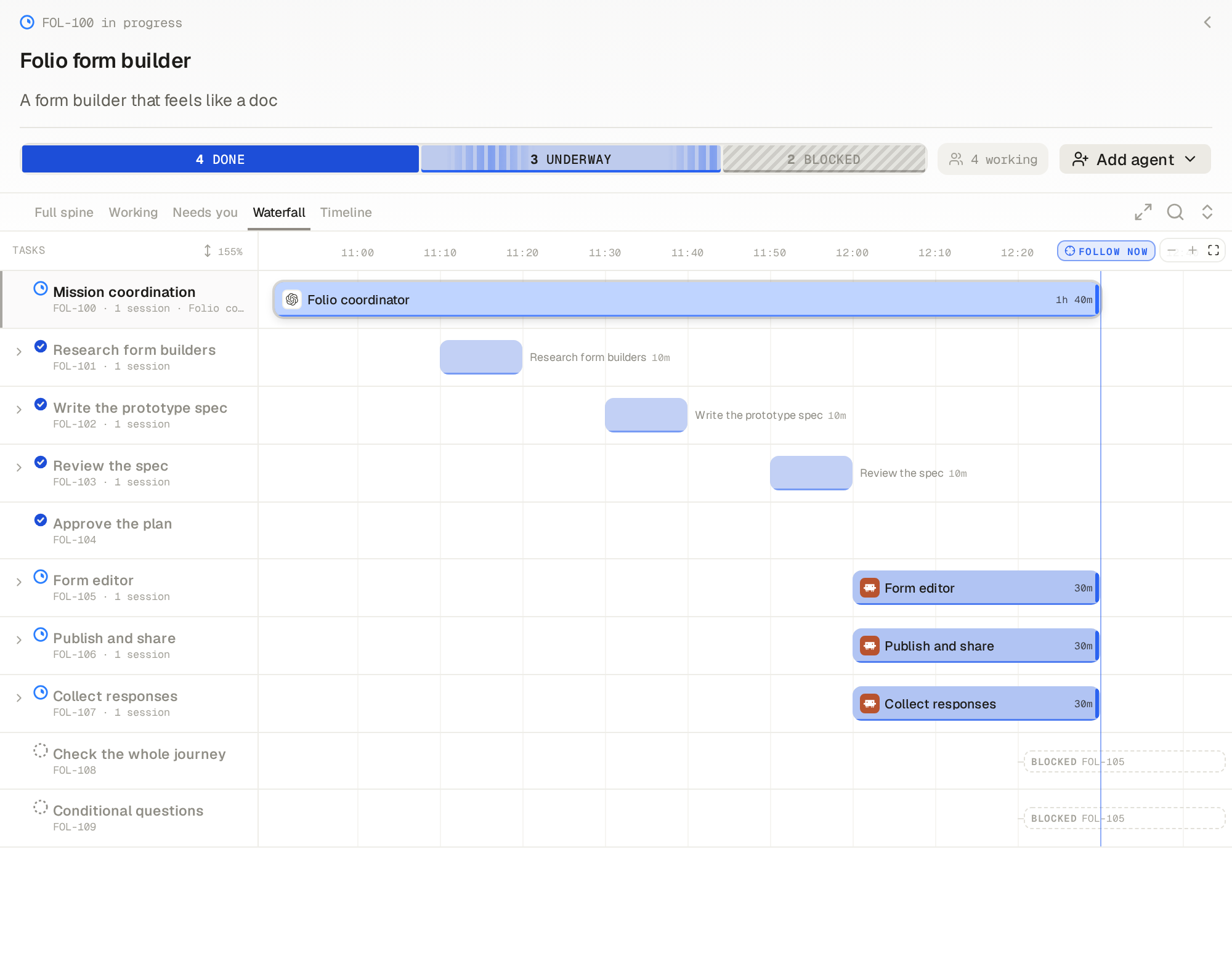
Task: Open the Folio coordinator session bar
Action: click(686, 299)
